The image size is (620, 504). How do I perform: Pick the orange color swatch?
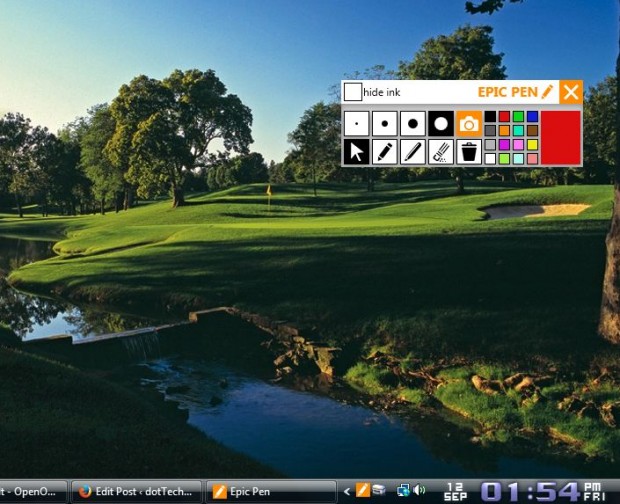(x=504, y=130)
